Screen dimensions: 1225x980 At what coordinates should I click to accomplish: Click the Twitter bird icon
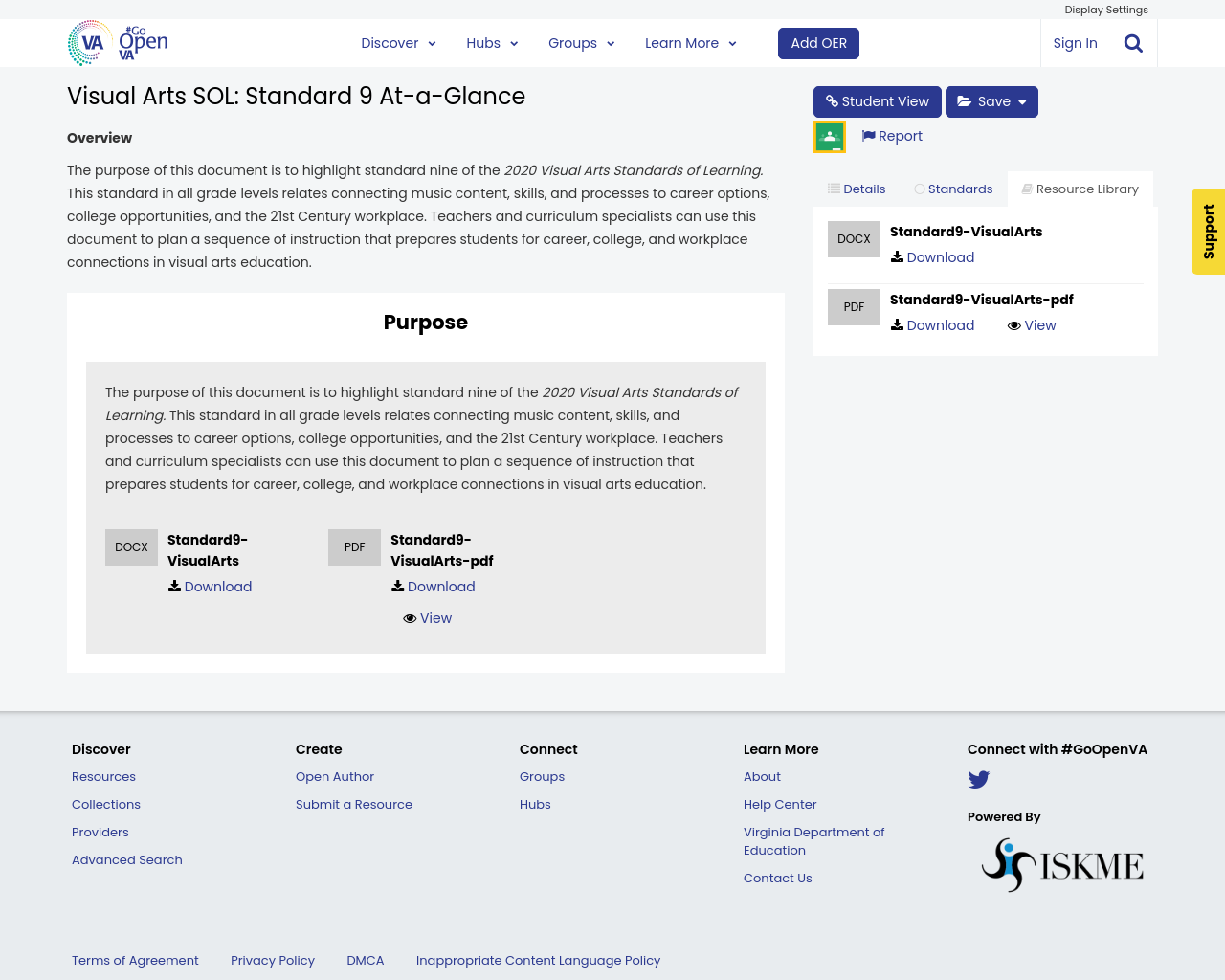pyautogui.click(x=978, y=780)
